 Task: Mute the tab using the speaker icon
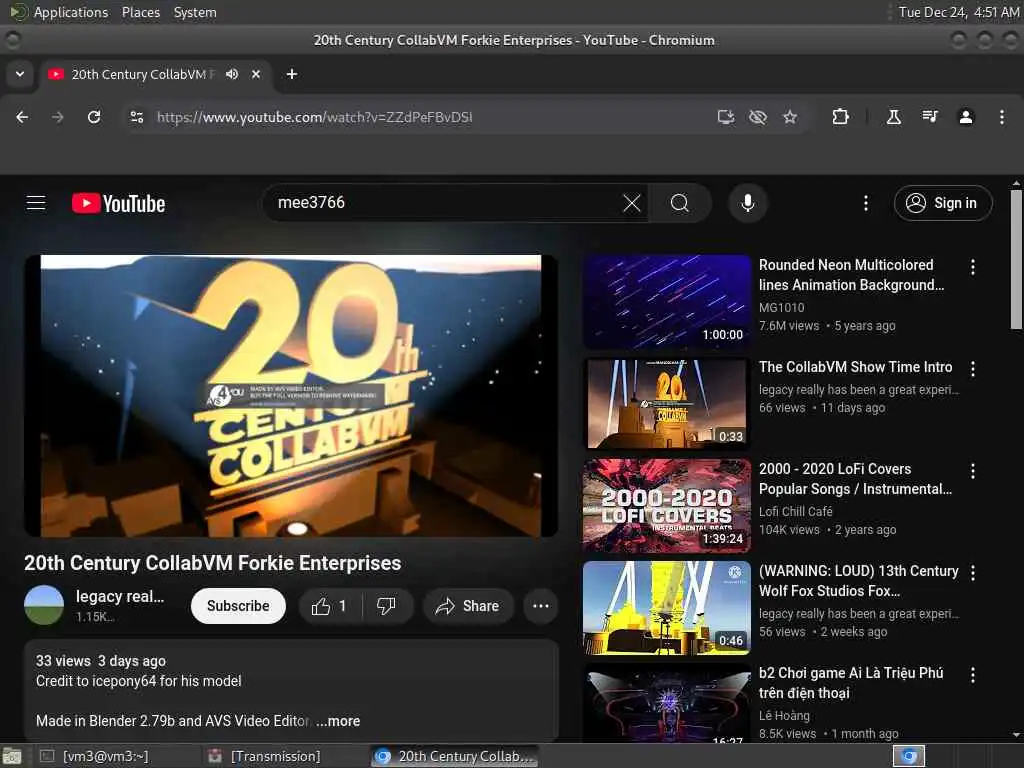[x=232, y=74]
